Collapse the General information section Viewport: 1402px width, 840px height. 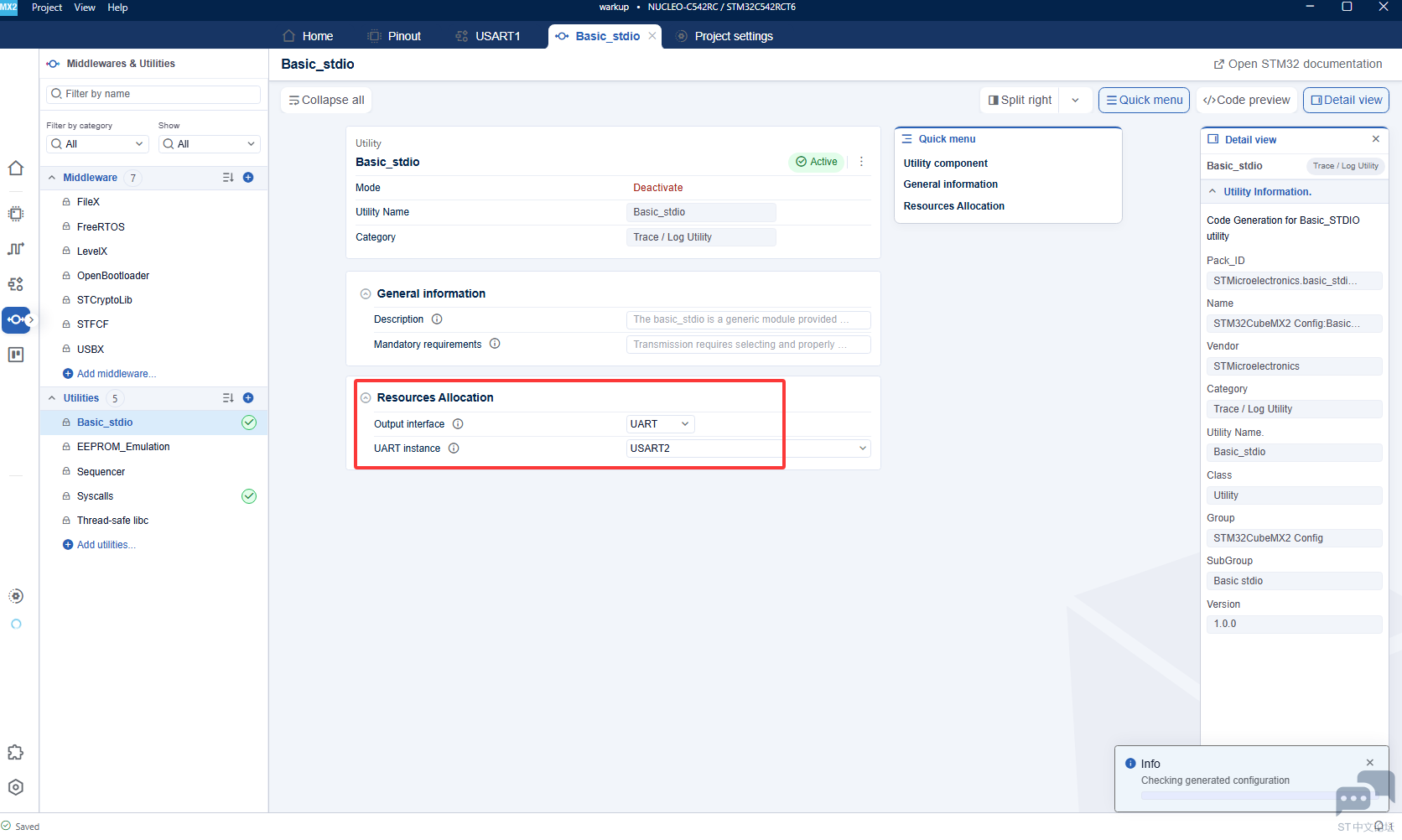click(366, 294)
